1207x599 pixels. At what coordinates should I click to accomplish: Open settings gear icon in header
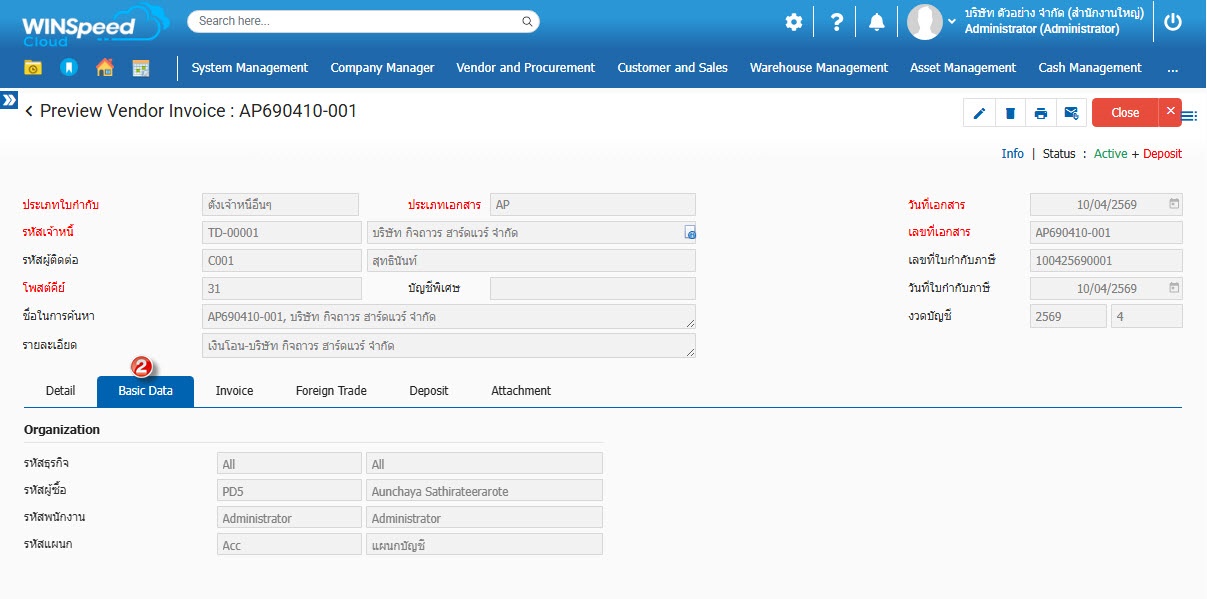coord(794,22)
